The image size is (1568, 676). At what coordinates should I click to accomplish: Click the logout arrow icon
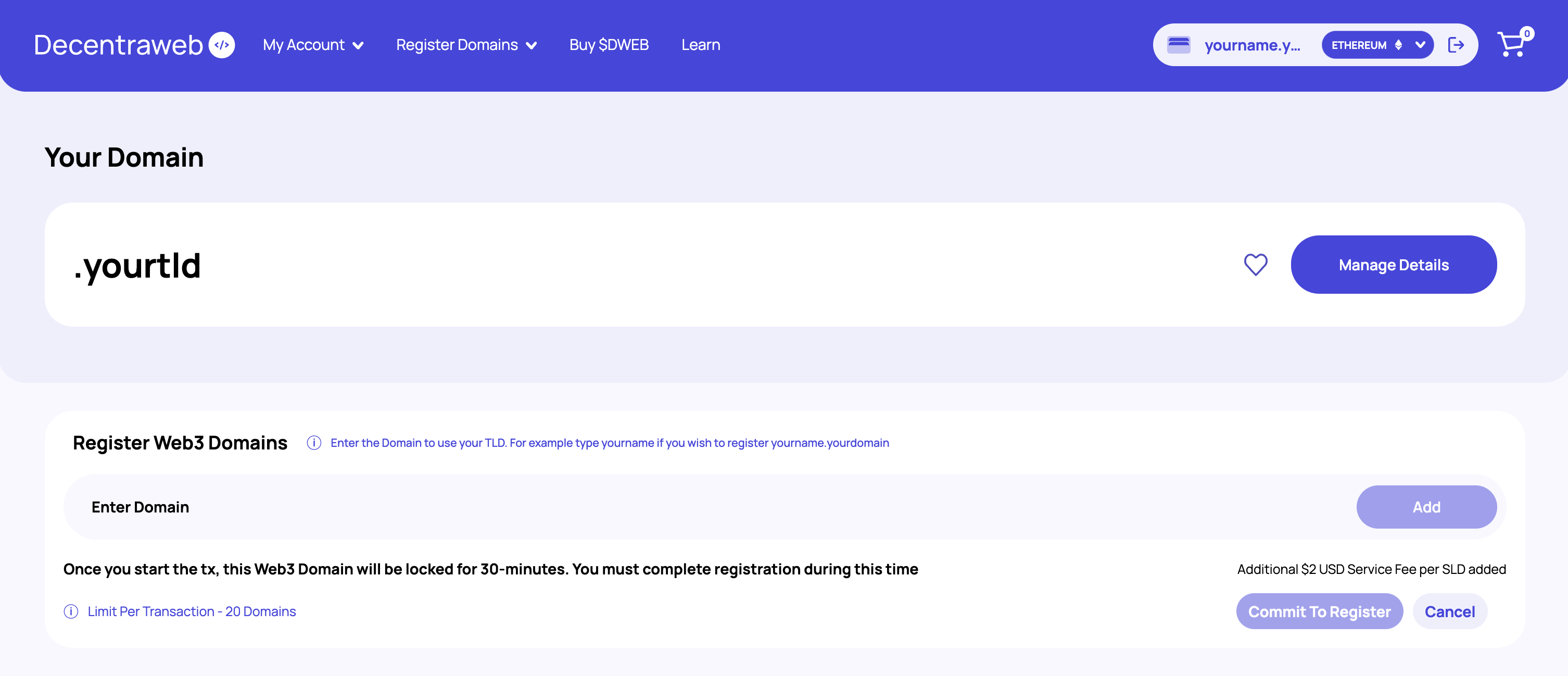coord(1456,45)
